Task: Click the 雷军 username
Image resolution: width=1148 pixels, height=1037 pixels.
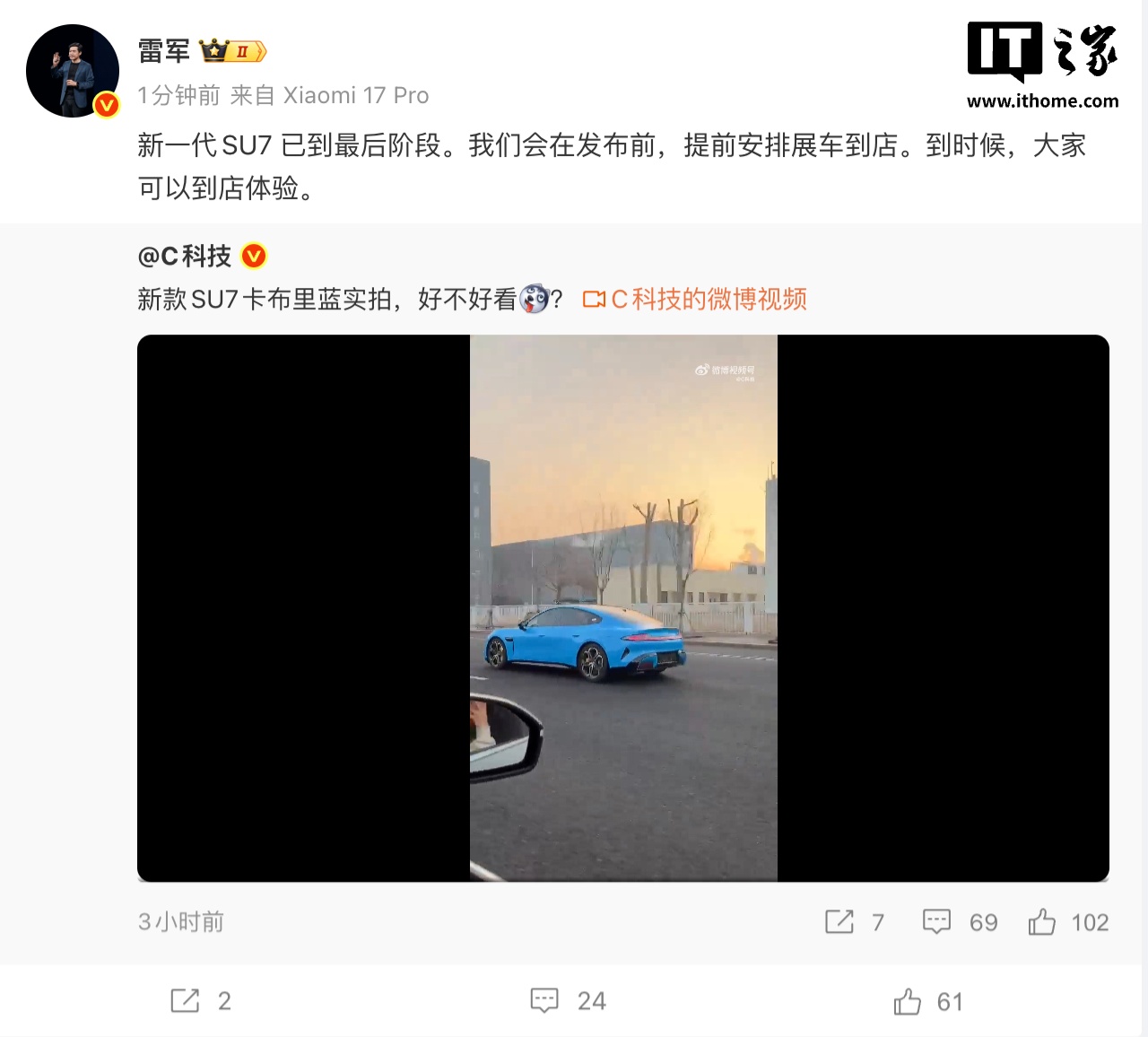Action: (x=164, y=51)
